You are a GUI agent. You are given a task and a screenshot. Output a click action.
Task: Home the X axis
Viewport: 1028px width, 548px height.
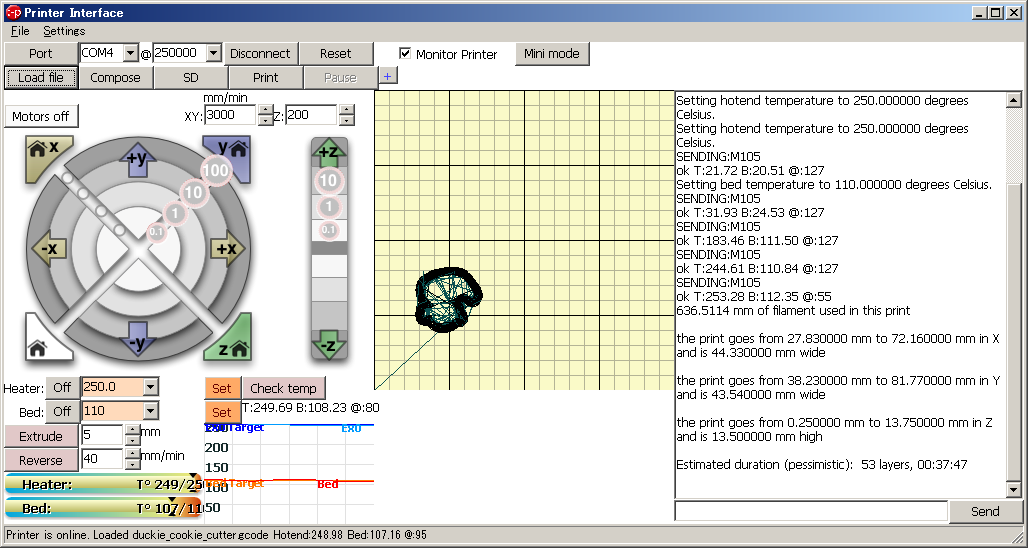43,155
